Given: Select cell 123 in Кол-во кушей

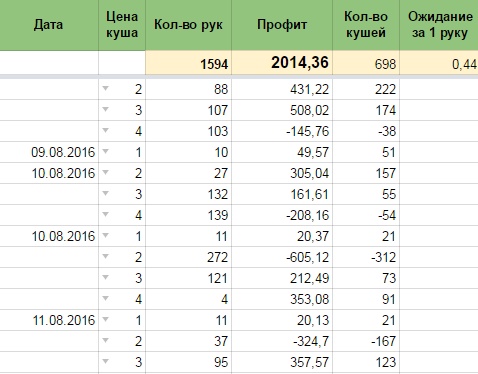Looking at the screenshot, I should click(366, 362).
